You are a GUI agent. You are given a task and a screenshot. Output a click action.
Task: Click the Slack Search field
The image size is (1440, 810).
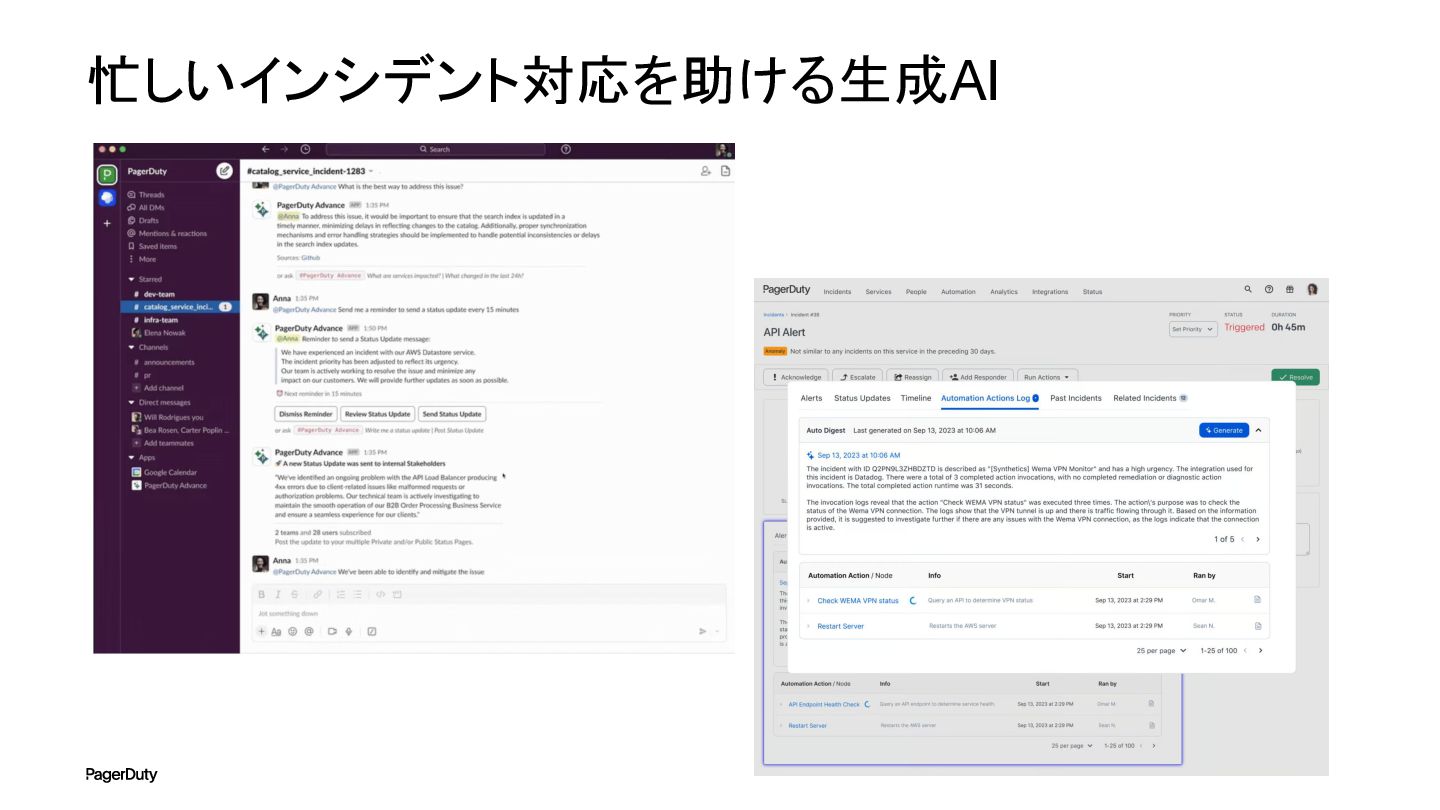click(x=436, y=149)
